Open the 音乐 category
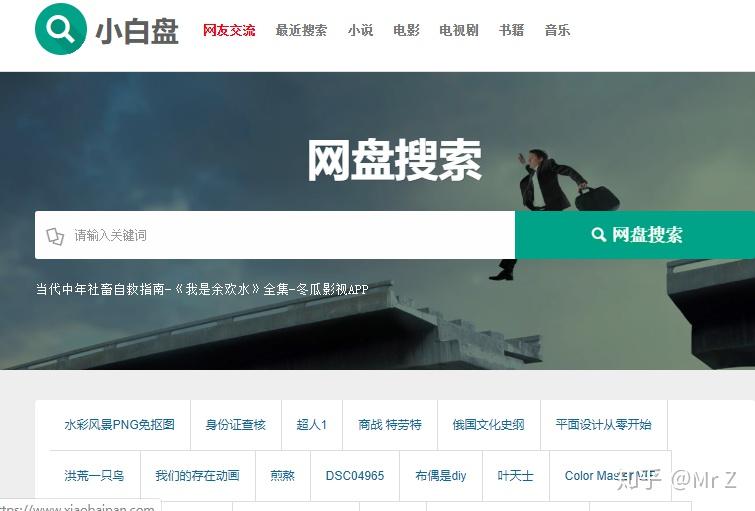The width and height of the screenshot is (755, 511). (x=557, y=30)
